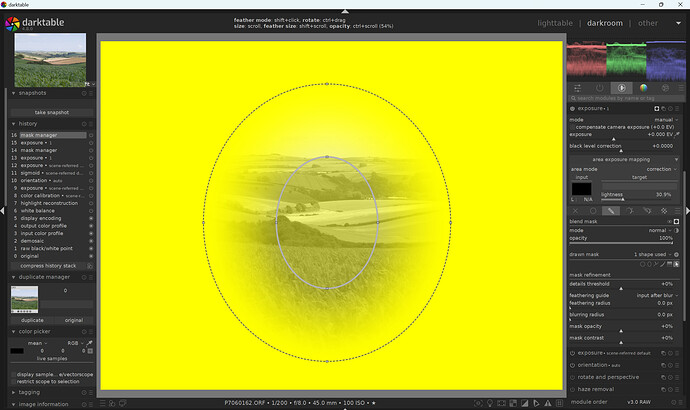This screenshot has height=410, width=690.
Task: Toggle guide lines grid icon
Action: tap(559, 403)
